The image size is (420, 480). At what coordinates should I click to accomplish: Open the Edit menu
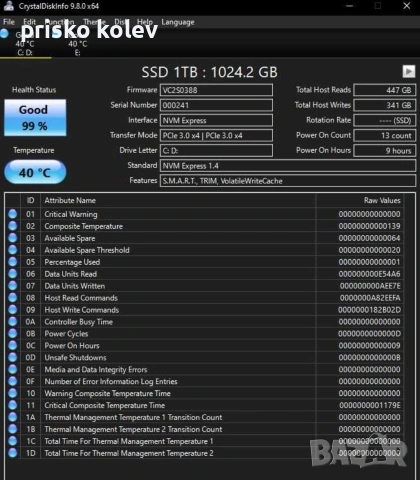[29, 22]
